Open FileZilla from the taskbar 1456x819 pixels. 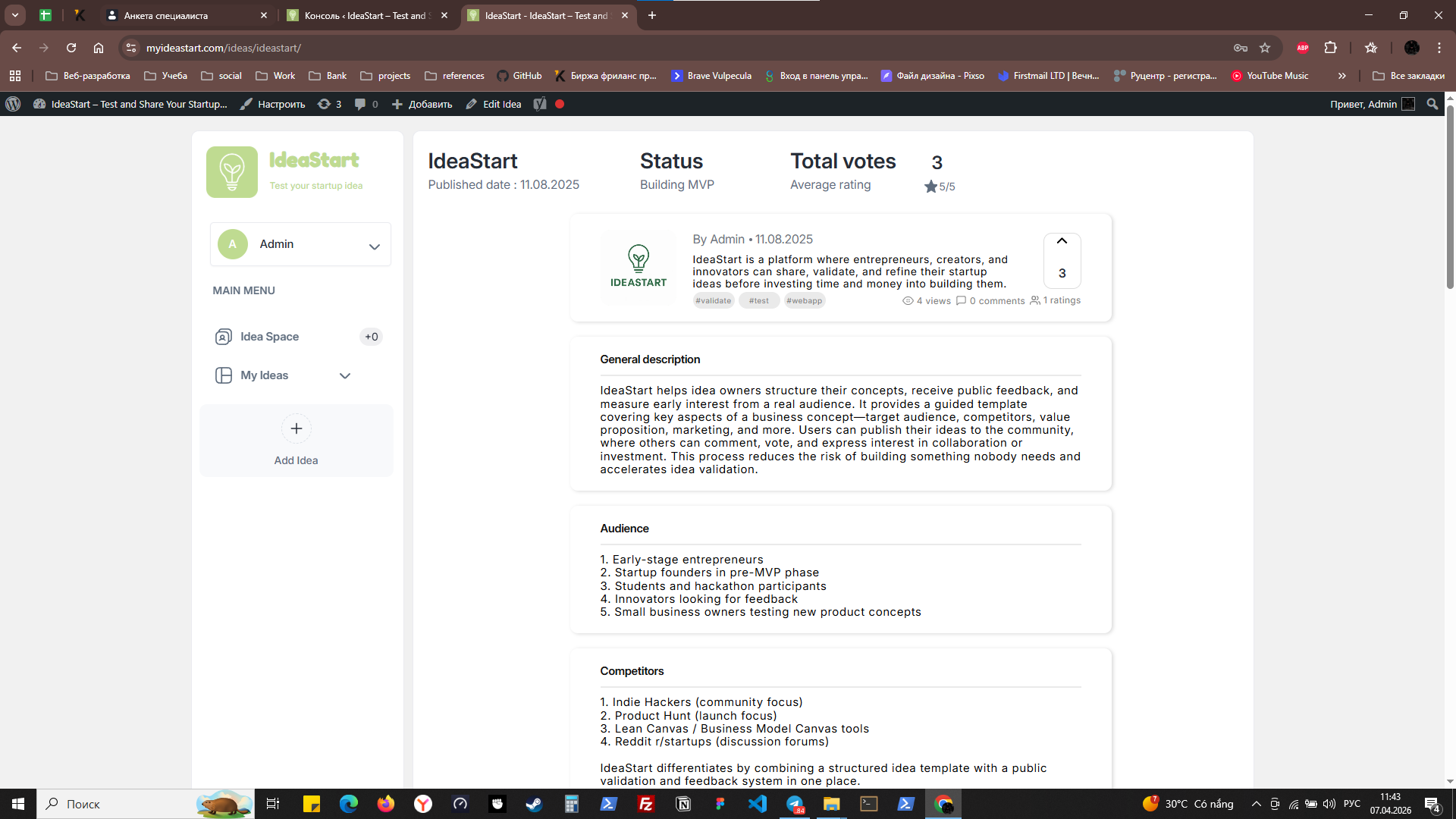[645, 804]
